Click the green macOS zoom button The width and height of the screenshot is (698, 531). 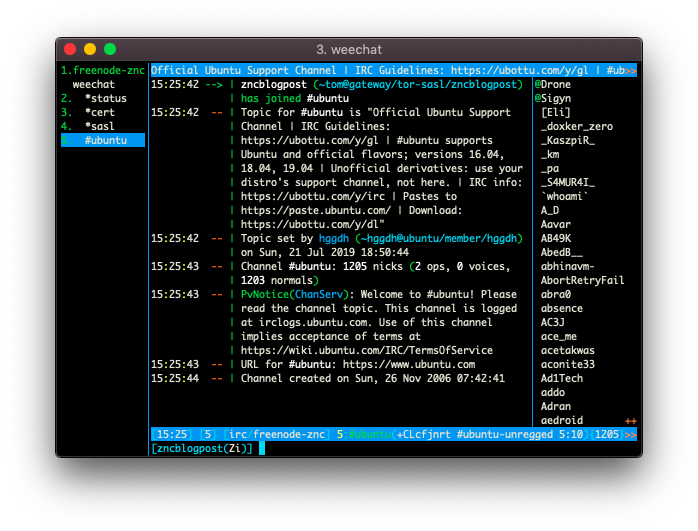tap(110, 49)
